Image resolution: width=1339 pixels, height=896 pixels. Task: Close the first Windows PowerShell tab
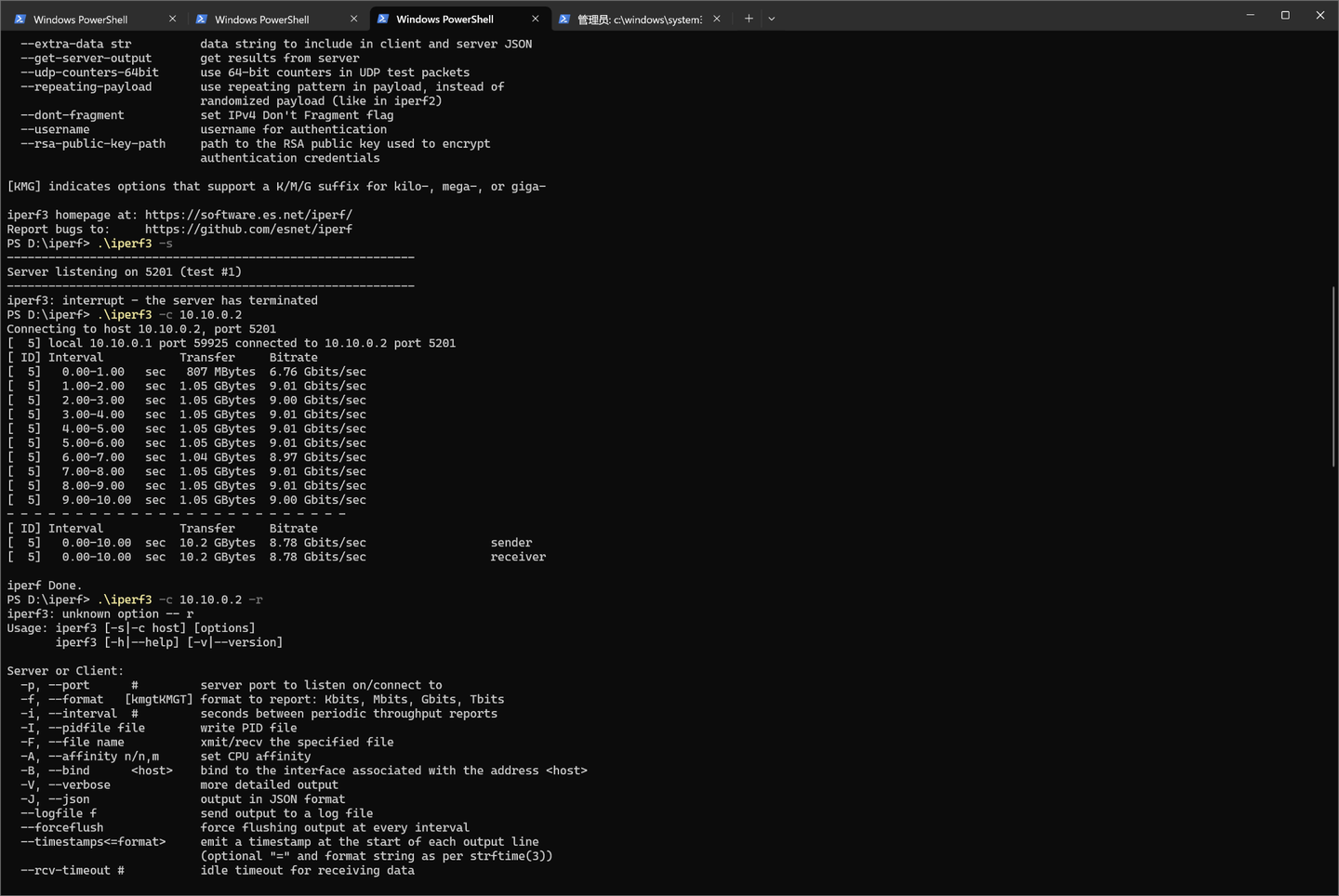coord(172,19)
